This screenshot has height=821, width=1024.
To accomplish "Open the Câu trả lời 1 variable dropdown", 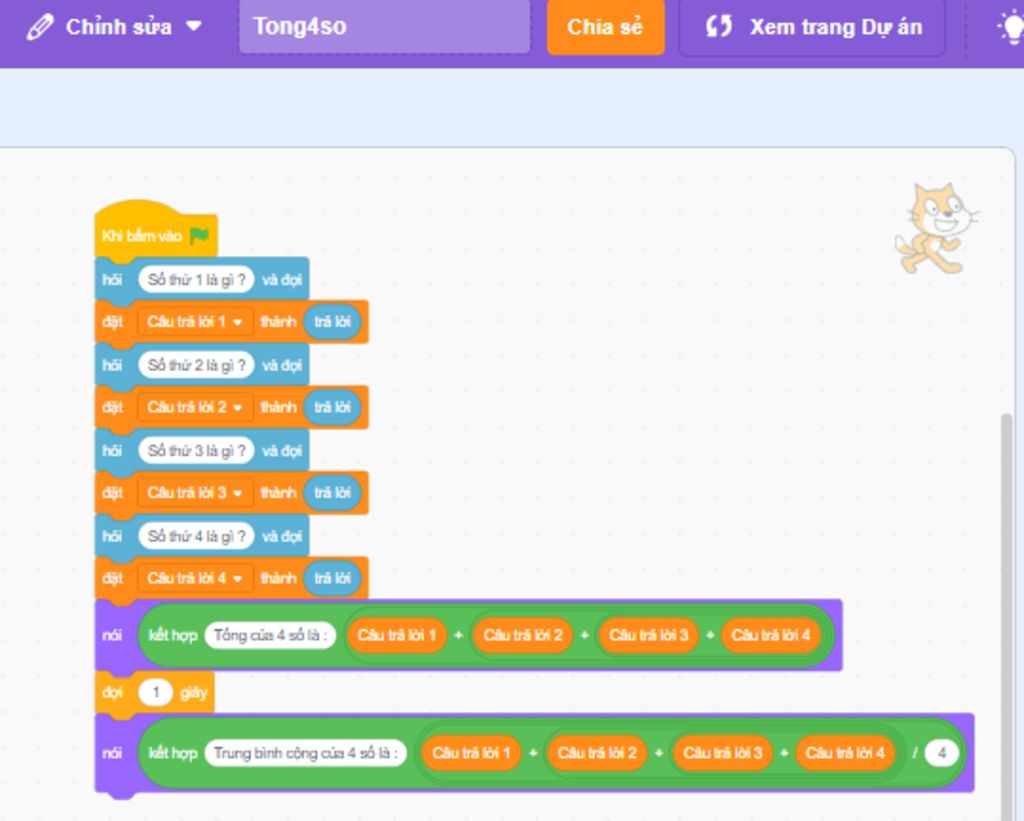I will 195,321.
